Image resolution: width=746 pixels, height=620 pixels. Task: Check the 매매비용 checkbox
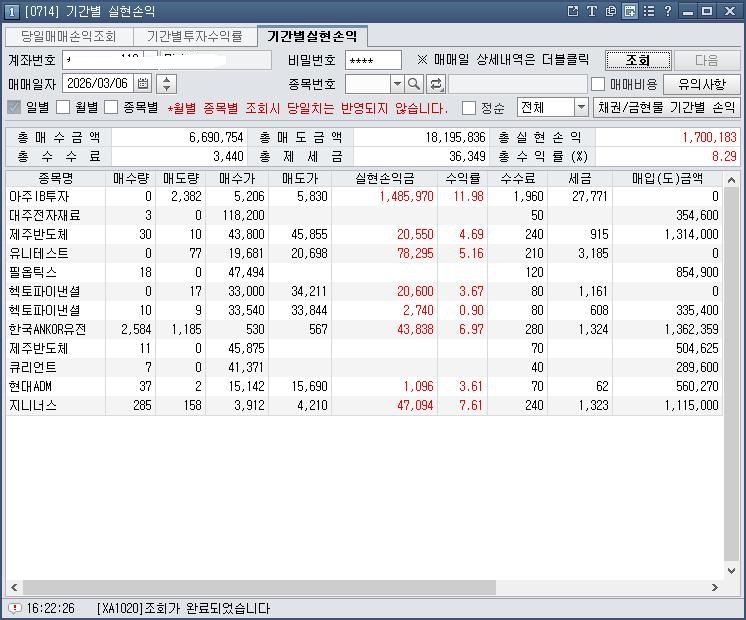click(x=598, y=84)
